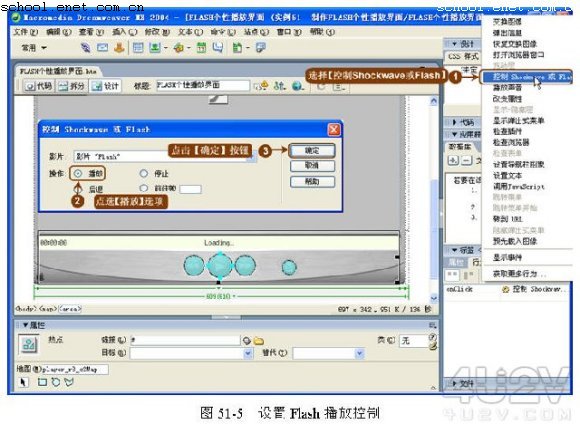Select the Oval Hotspot tool

pyautogui.click(x=55, y=382)
